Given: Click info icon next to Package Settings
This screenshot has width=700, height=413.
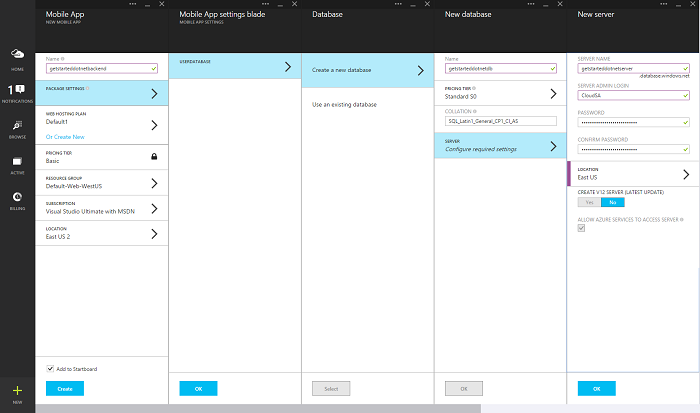Looking at the screenshot, I should click(x=88, y=88).
